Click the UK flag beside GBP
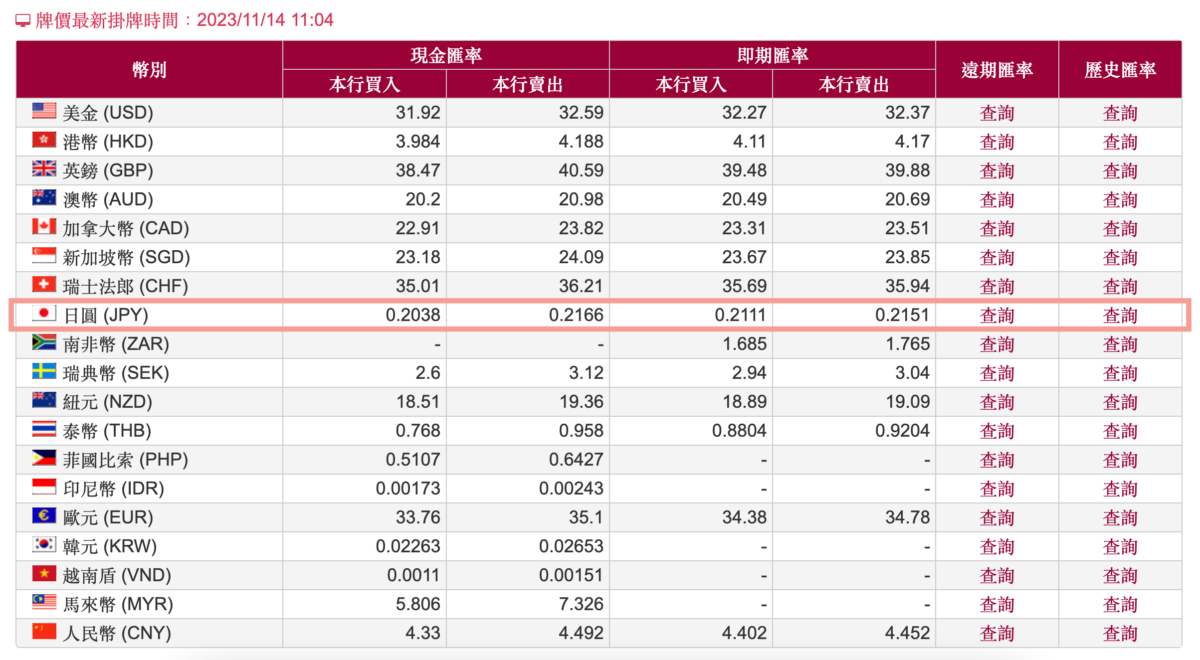 44,170
